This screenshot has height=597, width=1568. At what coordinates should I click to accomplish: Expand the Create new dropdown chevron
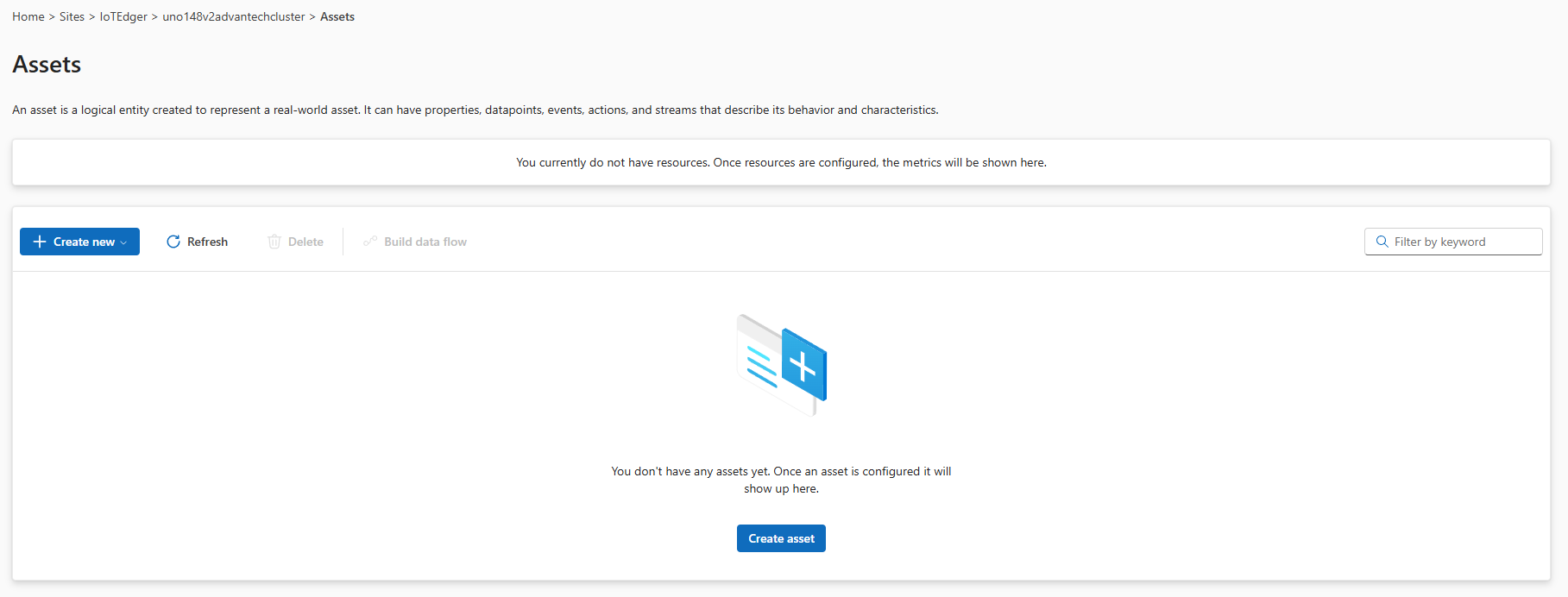tap(124, 242)
